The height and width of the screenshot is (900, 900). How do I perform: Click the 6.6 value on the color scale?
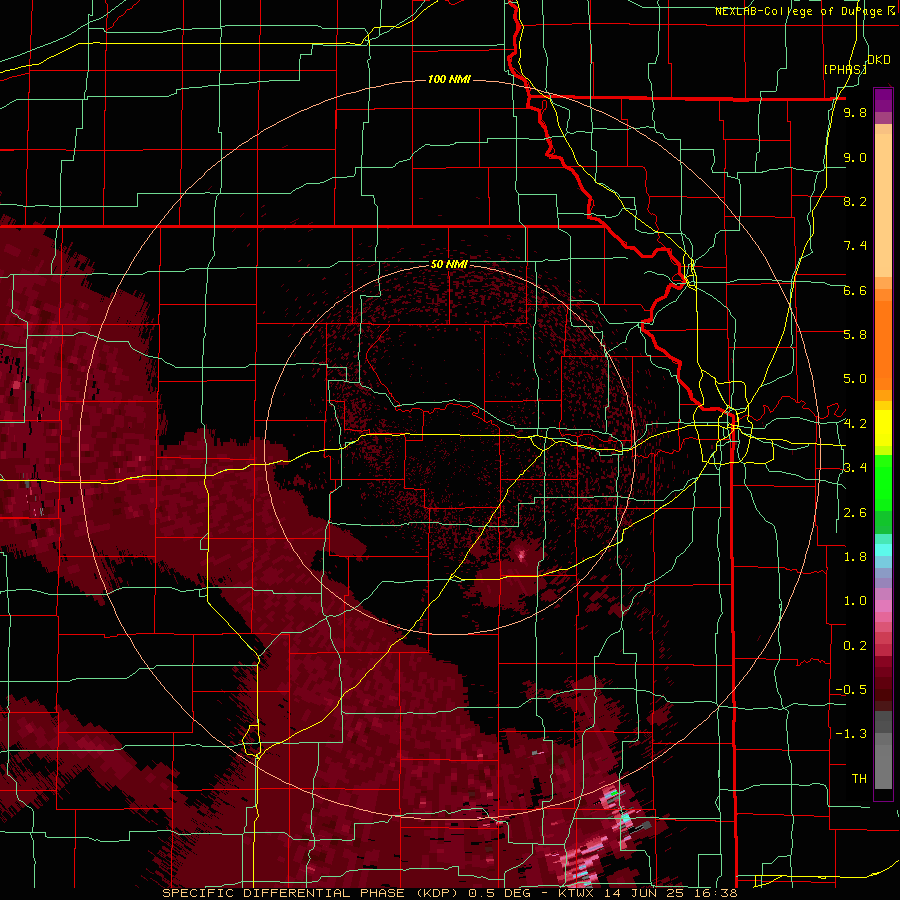pos(855,290)
